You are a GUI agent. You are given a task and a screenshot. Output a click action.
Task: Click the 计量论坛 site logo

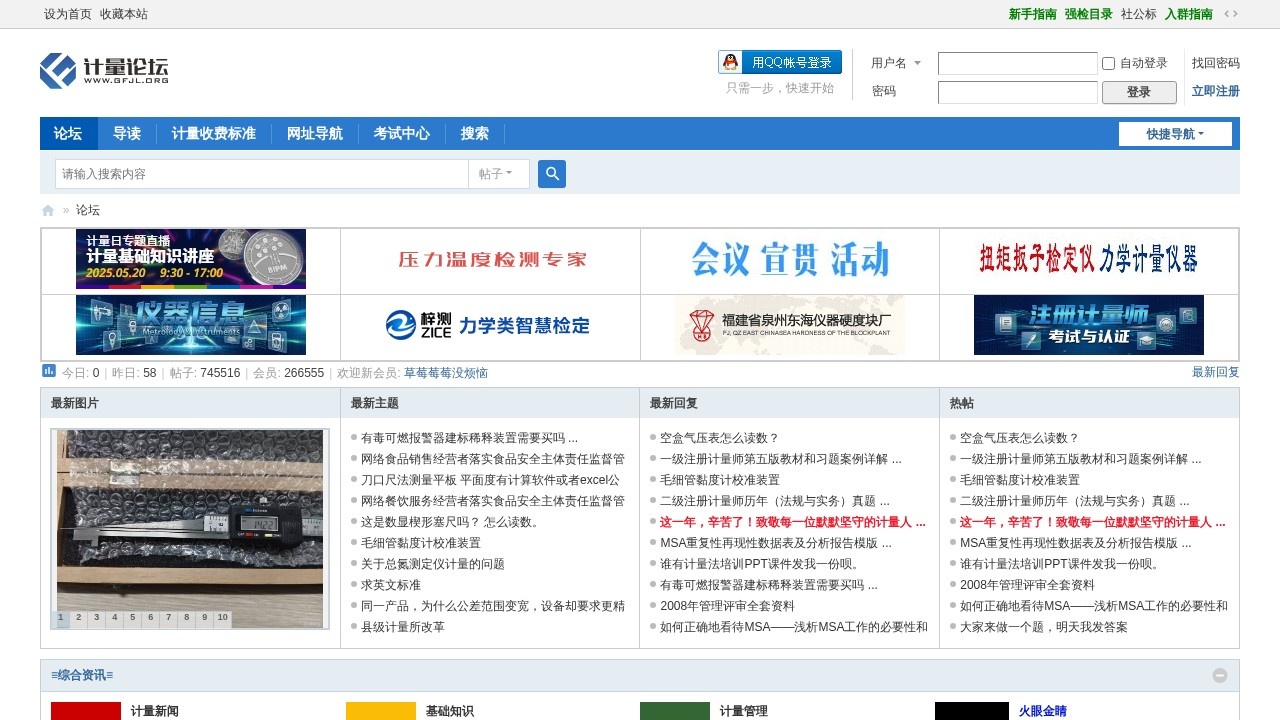(104, 71)
